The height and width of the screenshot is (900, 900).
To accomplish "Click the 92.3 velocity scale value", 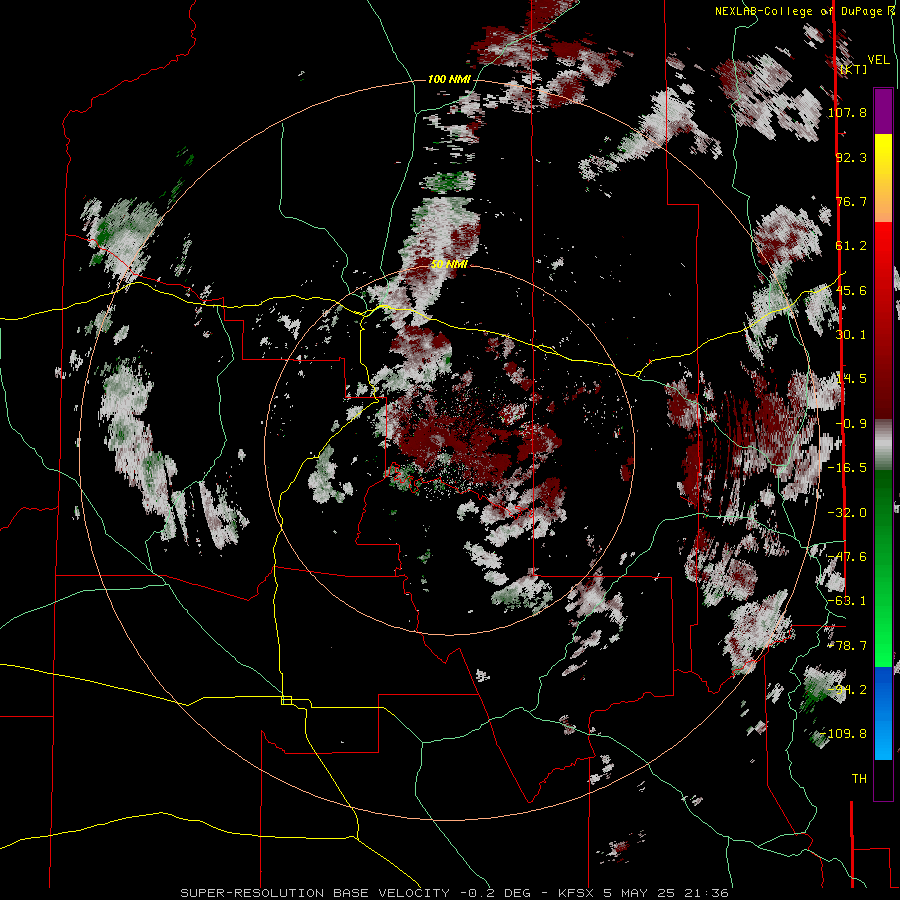I will (851, 157).
